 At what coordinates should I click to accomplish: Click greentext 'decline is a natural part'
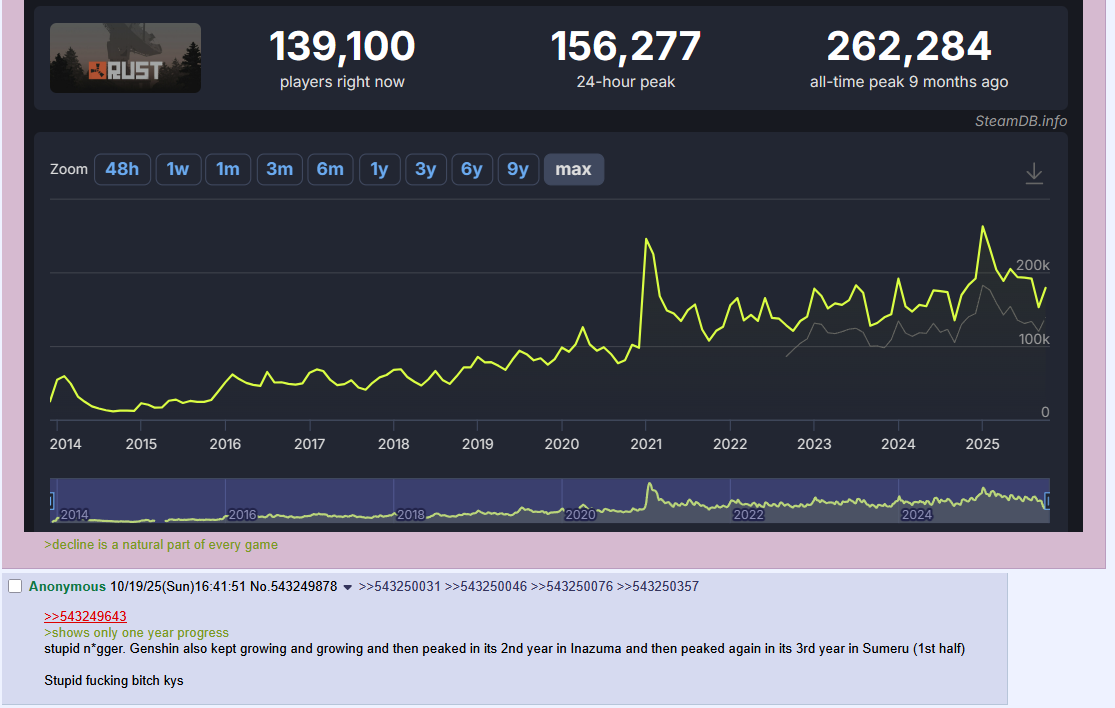tap(161, 545)
